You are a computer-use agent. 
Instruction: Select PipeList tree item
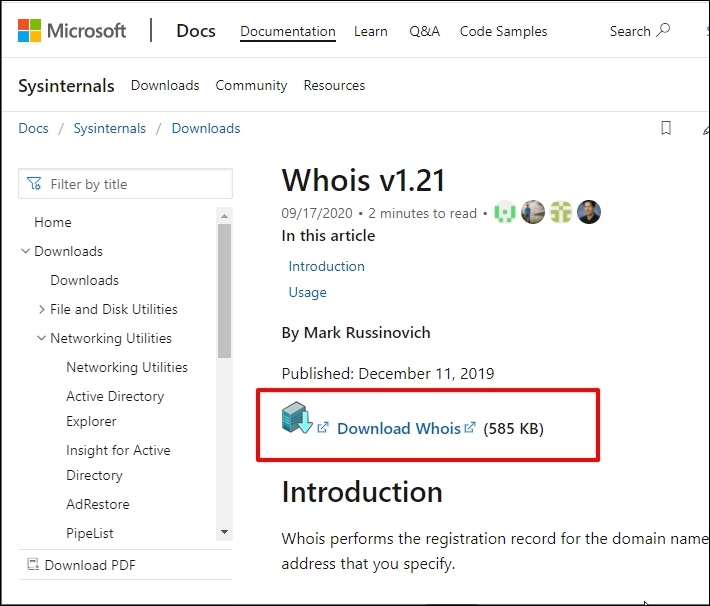click(x=90, y=533)
